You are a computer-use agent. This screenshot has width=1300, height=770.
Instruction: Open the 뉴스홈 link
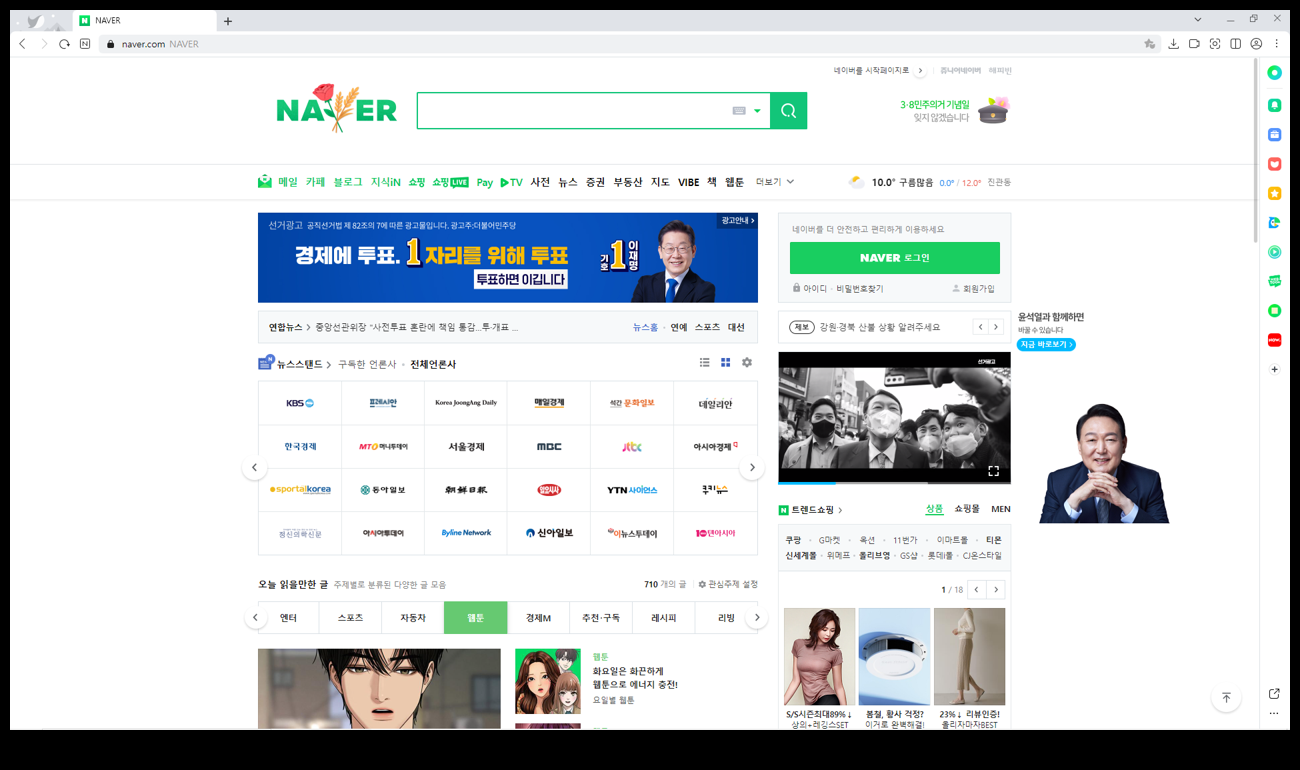[646, 327]
